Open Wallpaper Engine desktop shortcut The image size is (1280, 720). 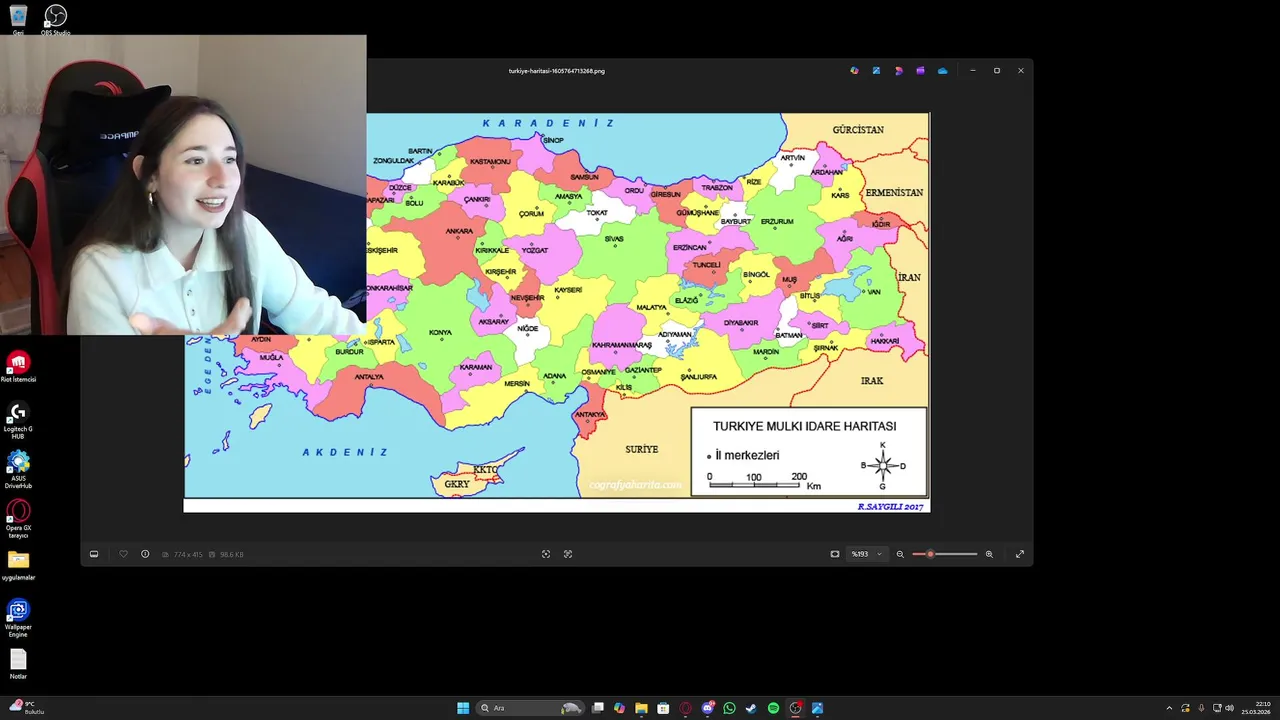pos(18,618)
